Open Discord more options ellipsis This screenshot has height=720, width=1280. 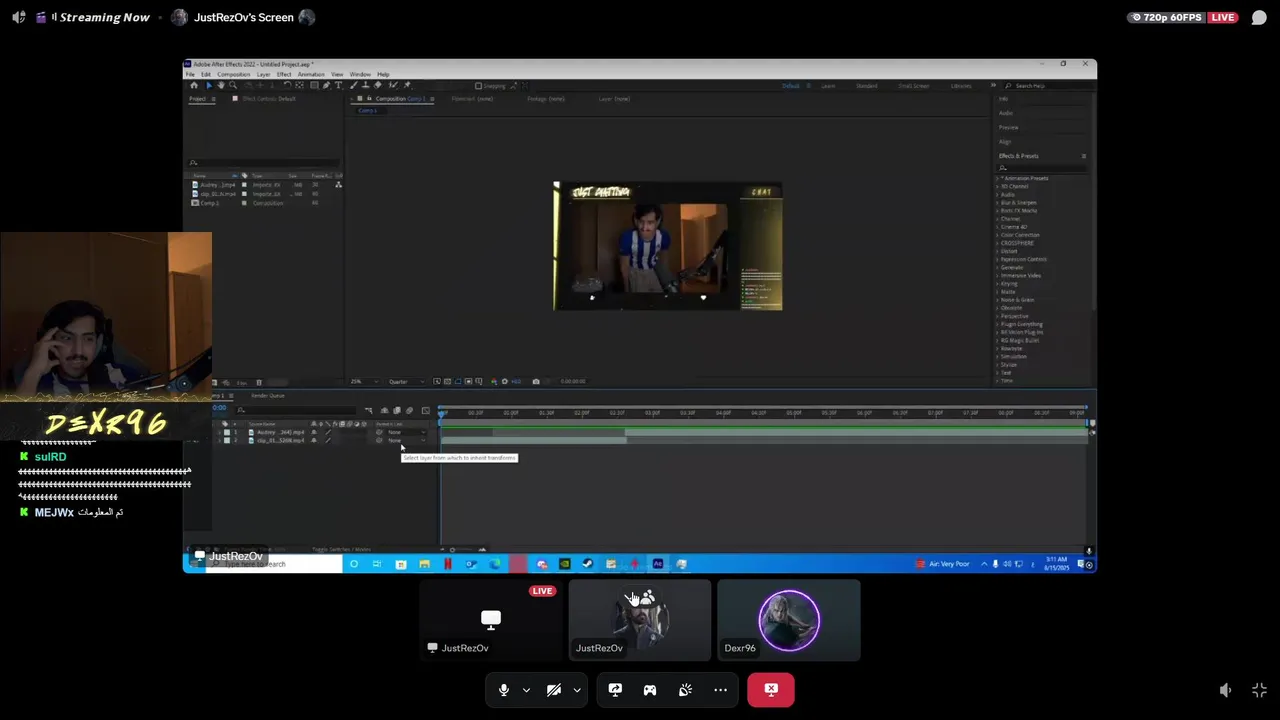click(720, 690)
